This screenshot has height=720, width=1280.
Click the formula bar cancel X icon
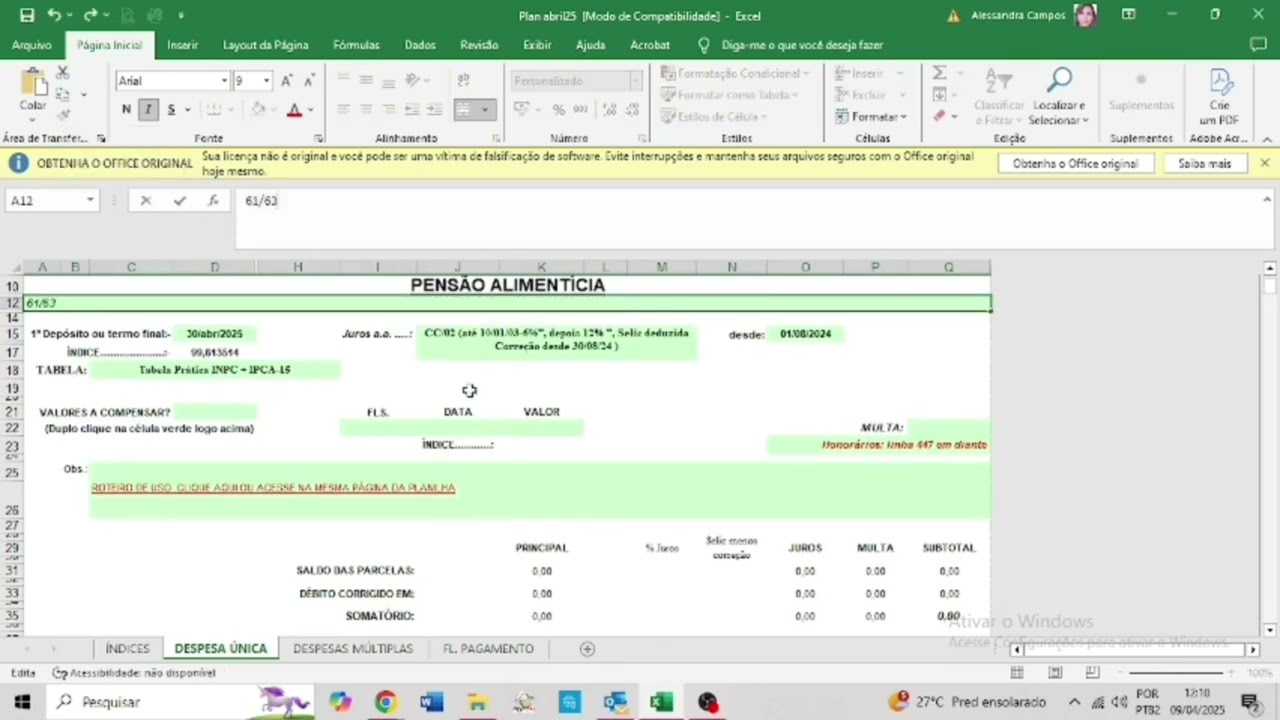tap(146, 201)
